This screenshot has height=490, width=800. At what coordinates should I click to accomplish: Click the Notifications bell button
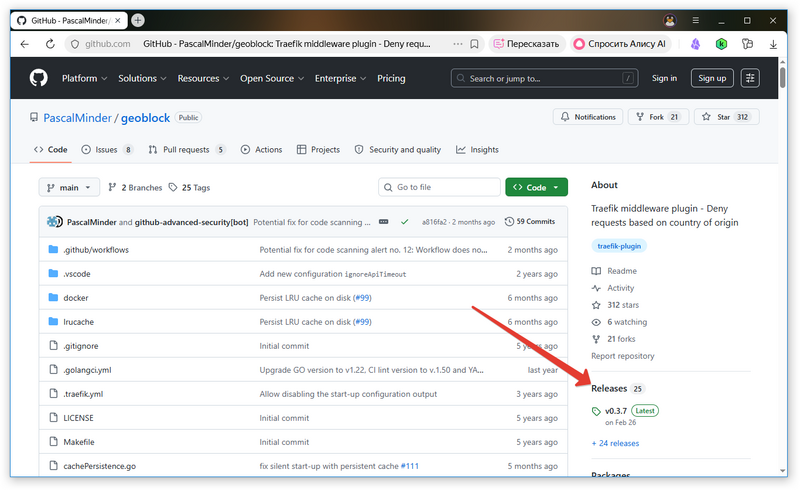coord(588,117)
